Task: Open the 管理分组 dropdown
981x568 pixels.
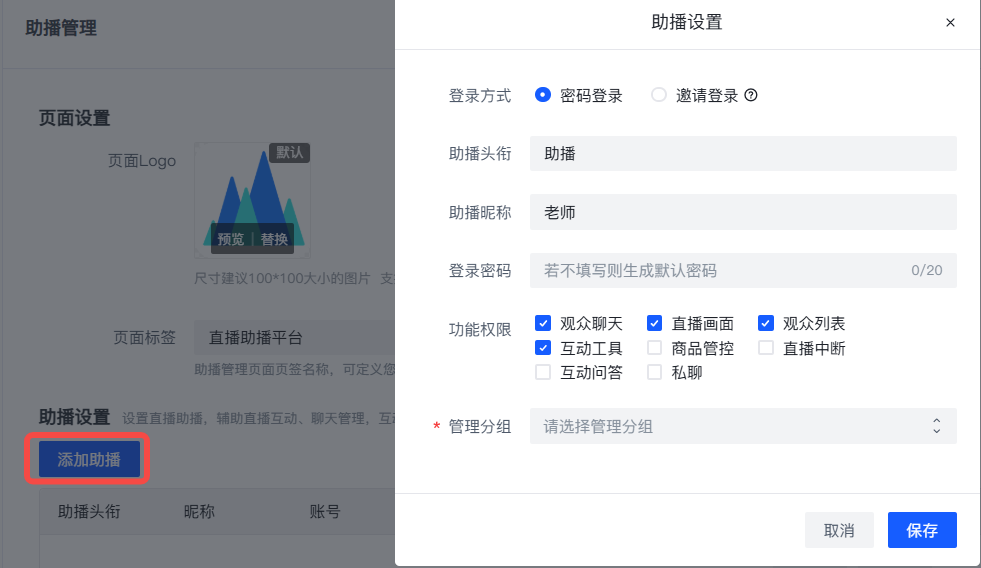Action: point(743,426)
